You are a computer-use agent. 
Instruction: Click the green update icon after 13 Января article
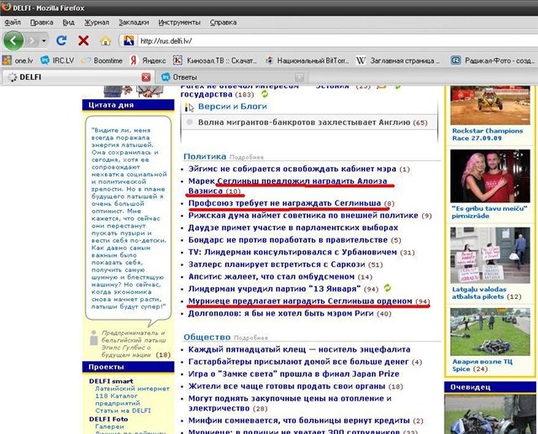click(x=387, y=288)
